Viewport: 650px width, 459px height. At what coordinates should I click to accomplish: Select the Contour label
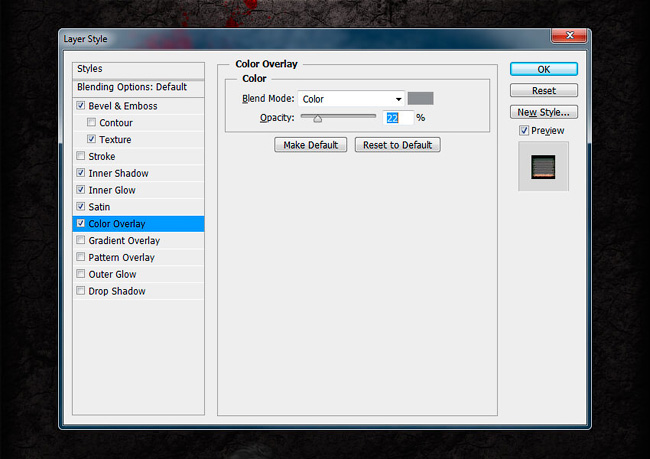tap(116, 123)
